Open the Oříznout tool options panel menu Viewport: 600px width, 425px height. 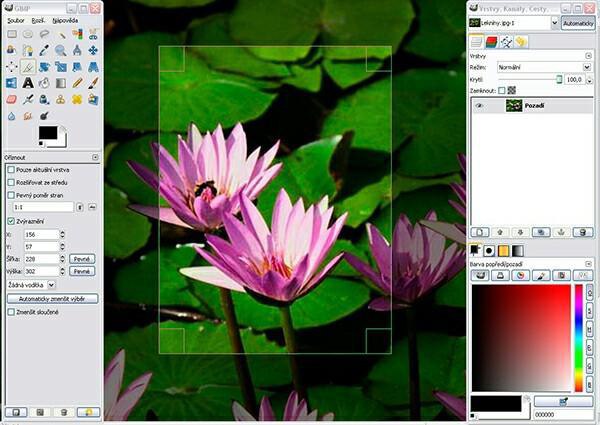pos(95,157)
